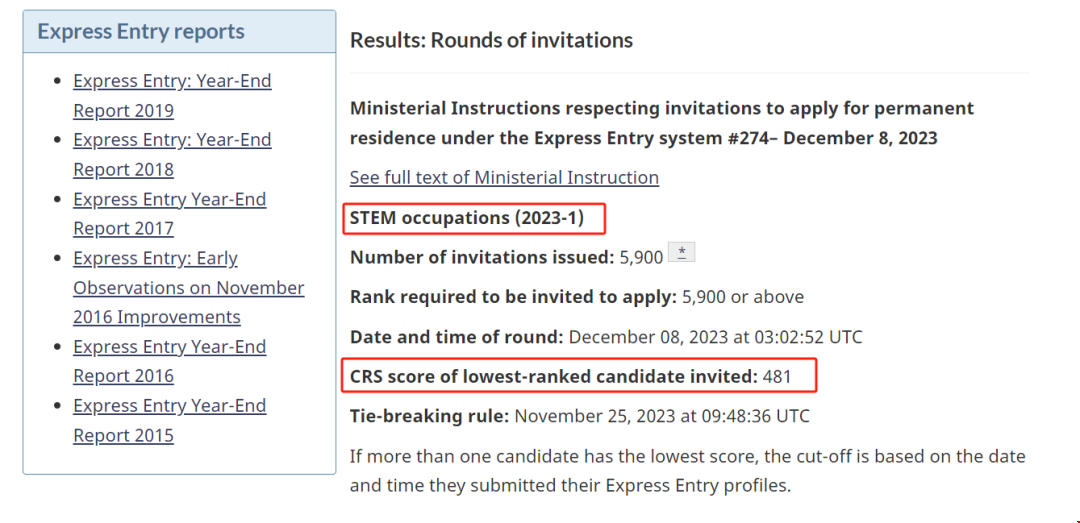This screenshot has width=1080, height=523.
Task: Open Express Entry Year-End Report 2017
Action: click(x=170, y=213)
